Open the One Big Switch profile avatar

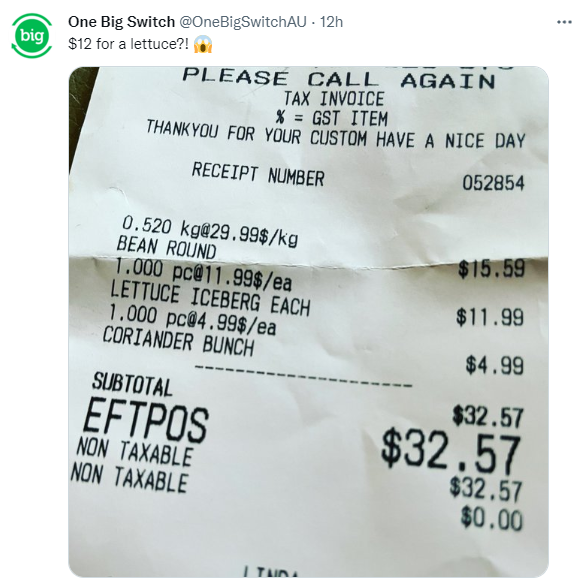(32, 36)
